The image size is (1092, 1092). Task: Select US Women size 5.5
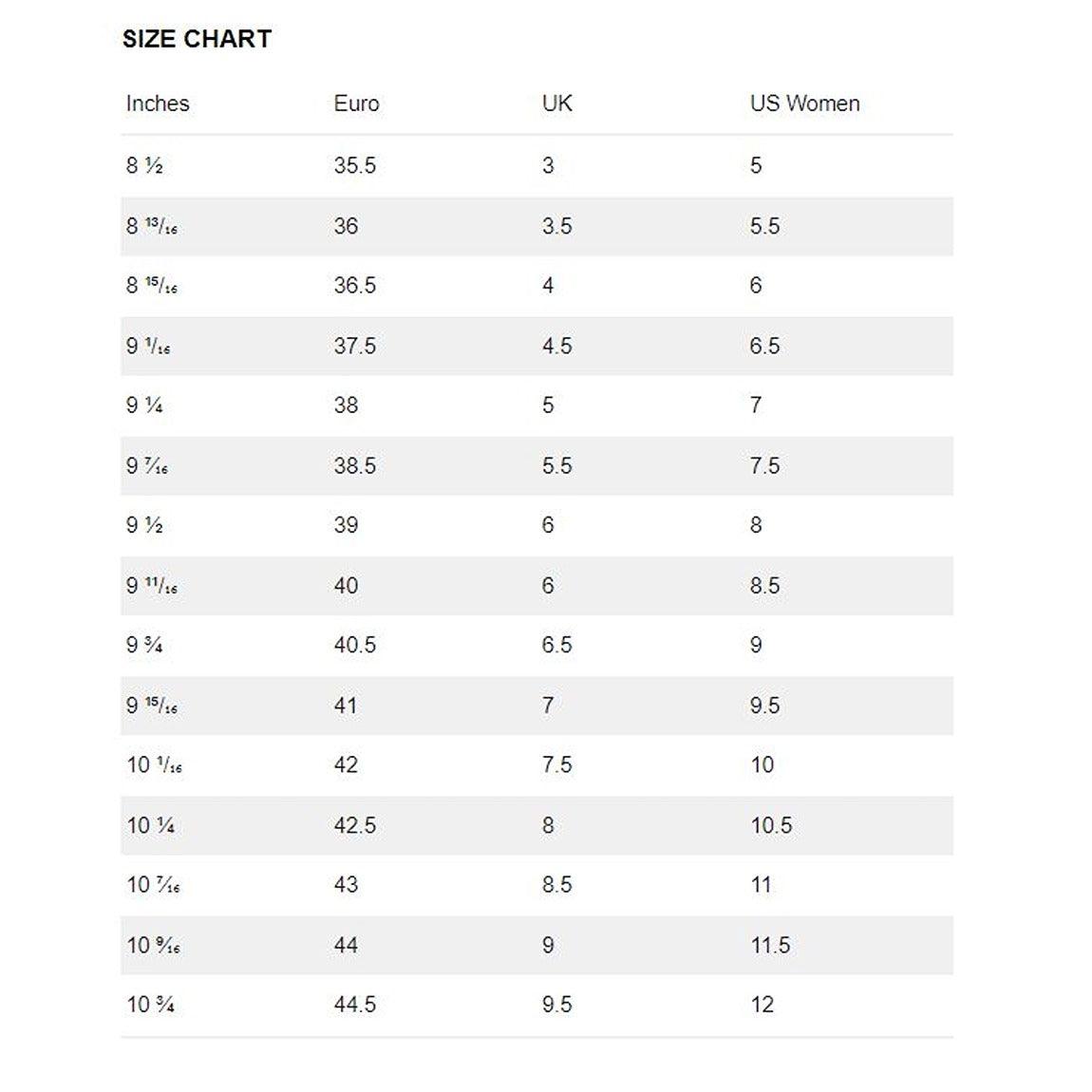coord(764,226)
